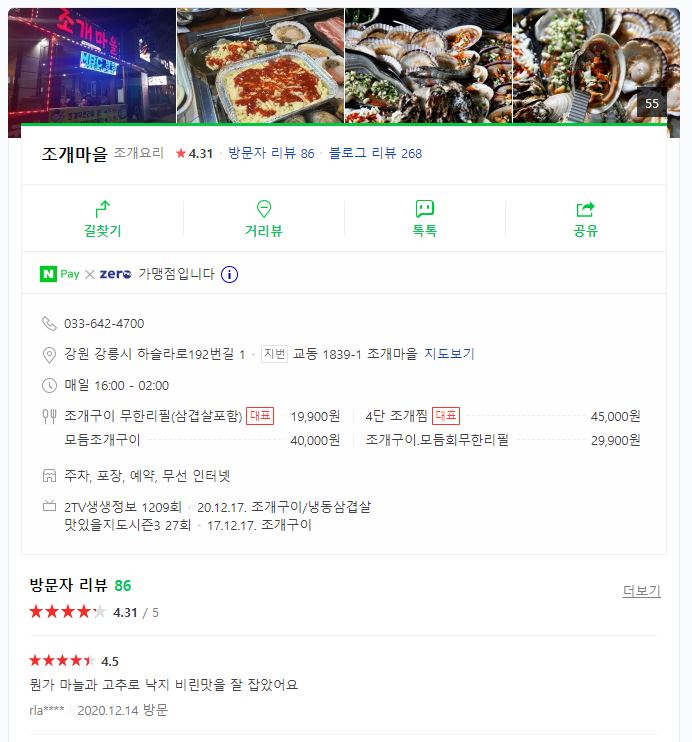Open 방문자 리뷰 86 link in header
692x742 pixels.
[x=271, y=153]
